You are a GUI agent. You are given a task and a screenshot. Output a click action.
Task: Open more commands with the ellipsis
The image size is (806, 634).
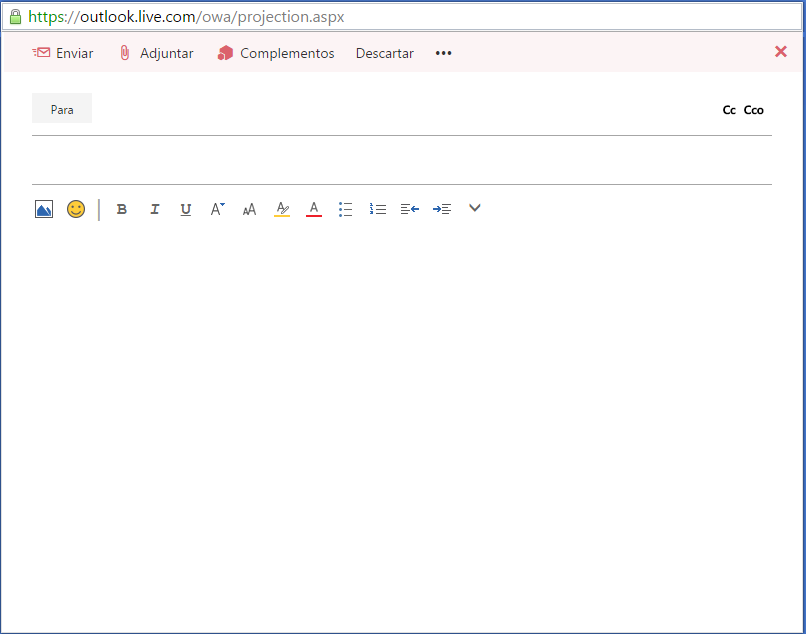click(443, 53)
